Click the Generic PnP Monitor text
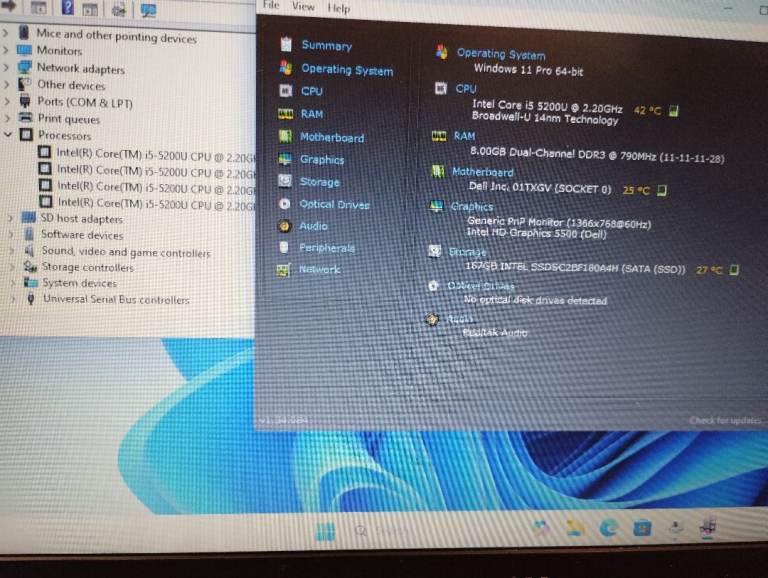This screenshot has width=768, height=578. [559, 223]
